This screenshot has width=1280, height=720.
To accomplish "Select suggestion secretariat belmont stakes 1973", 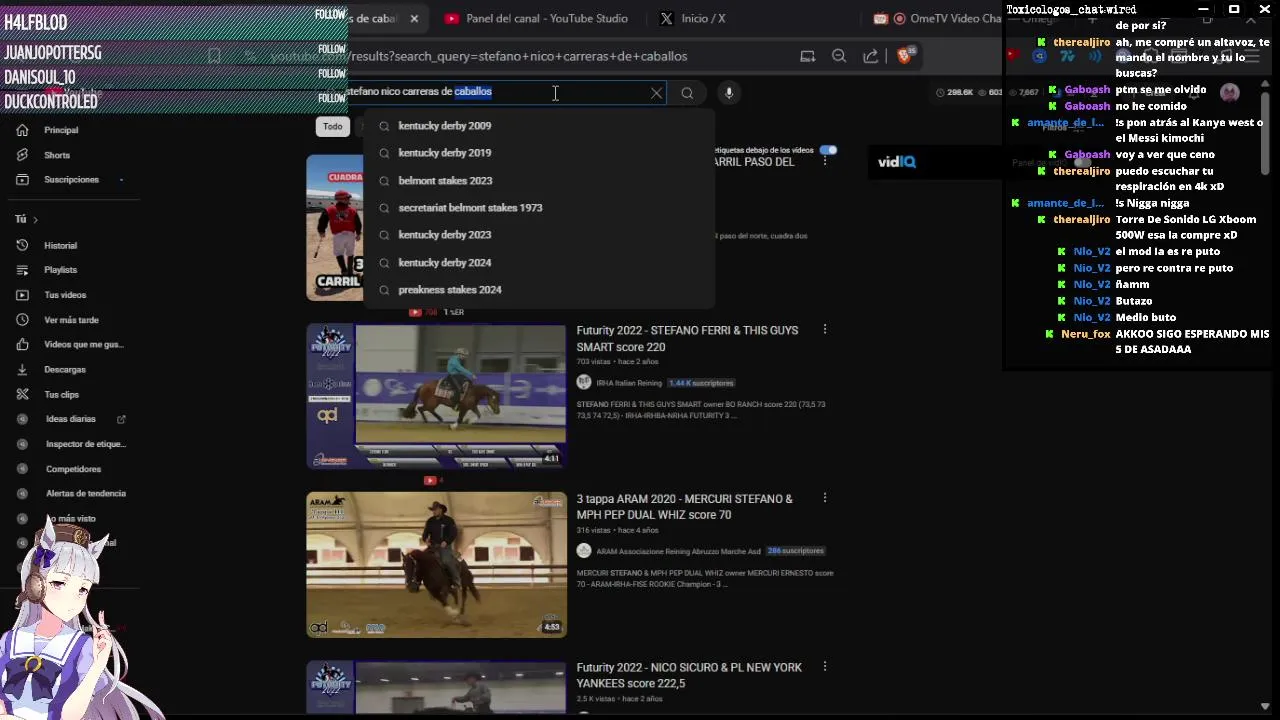I will coord(540,208).
